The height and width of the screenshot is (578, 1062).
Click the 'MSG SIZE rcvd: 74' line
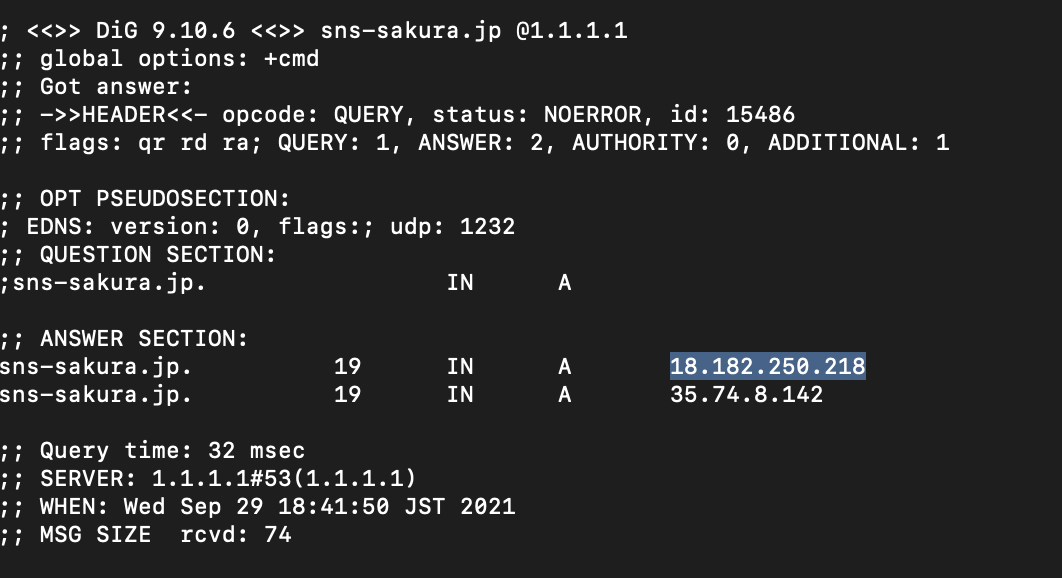pos(165,535)
